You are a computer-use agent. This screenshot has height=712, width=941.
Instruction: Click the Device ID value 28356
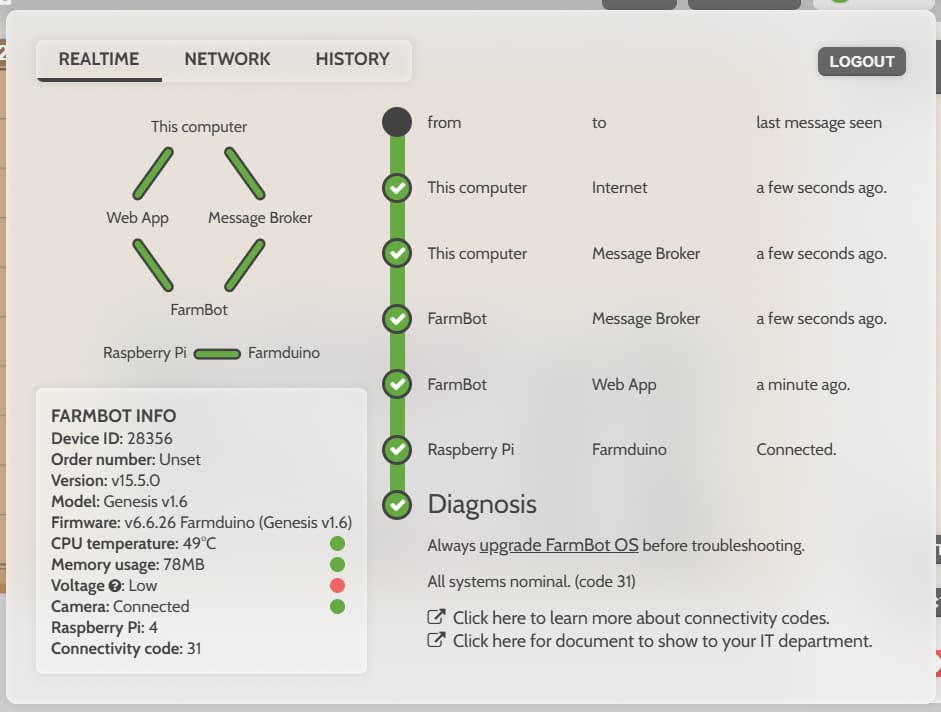(x=148, y=438)
